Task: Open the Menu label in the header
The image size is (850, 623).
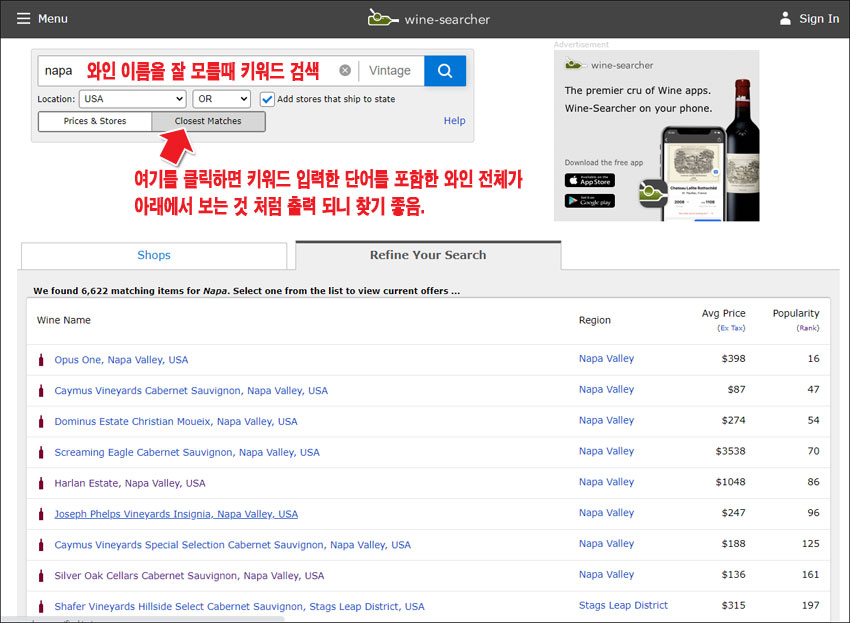Action: (53, 19)
